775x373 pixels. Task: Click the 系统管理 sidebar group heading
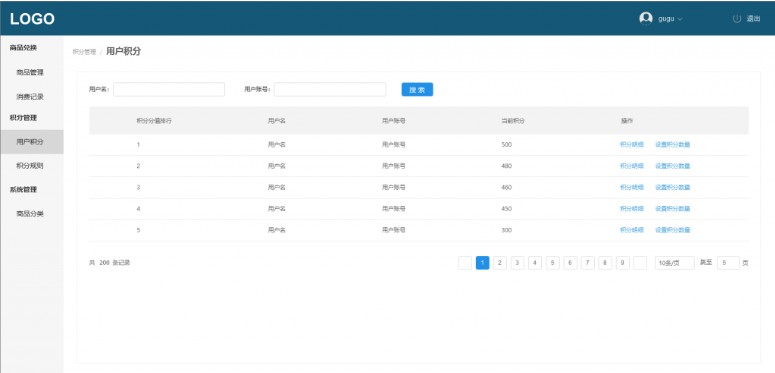tap(23, 189)
